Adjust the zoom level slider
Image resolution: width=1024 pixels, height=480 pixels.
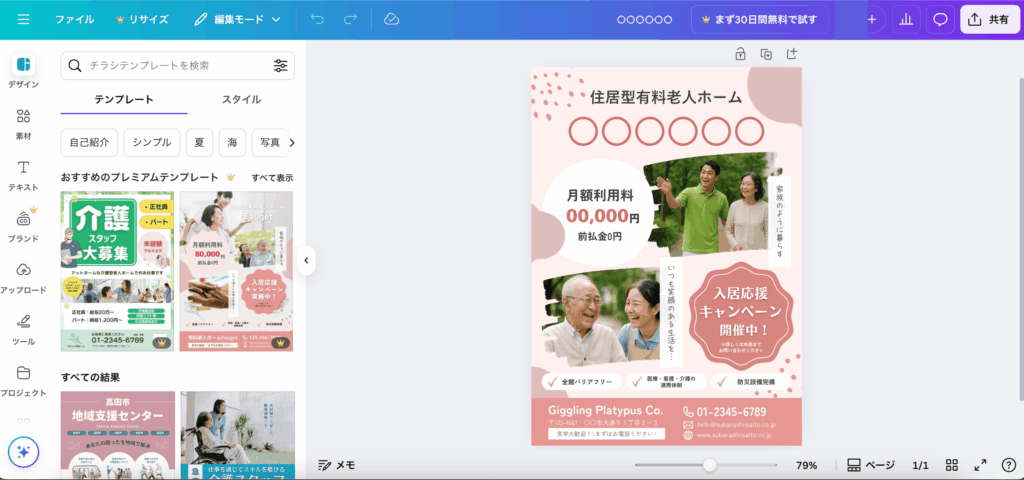(709, 465)
